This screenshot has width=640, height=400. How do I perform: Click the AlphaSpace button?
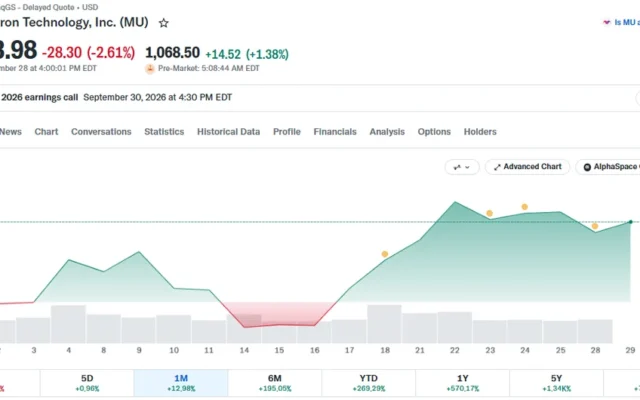(x=608, y=167)
